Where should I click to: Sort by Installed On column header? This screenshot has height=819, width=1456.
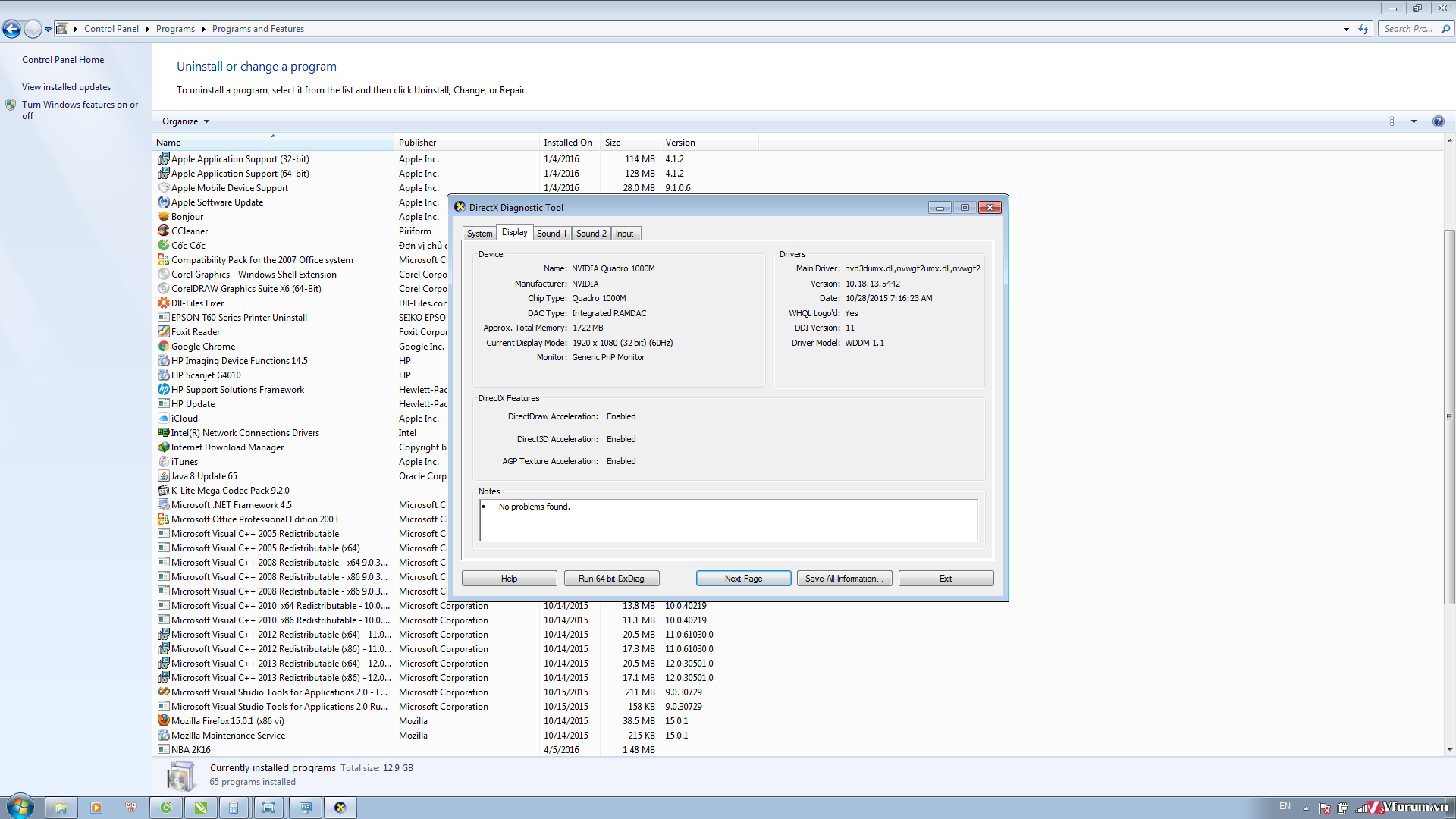click(x=570, y=143)
